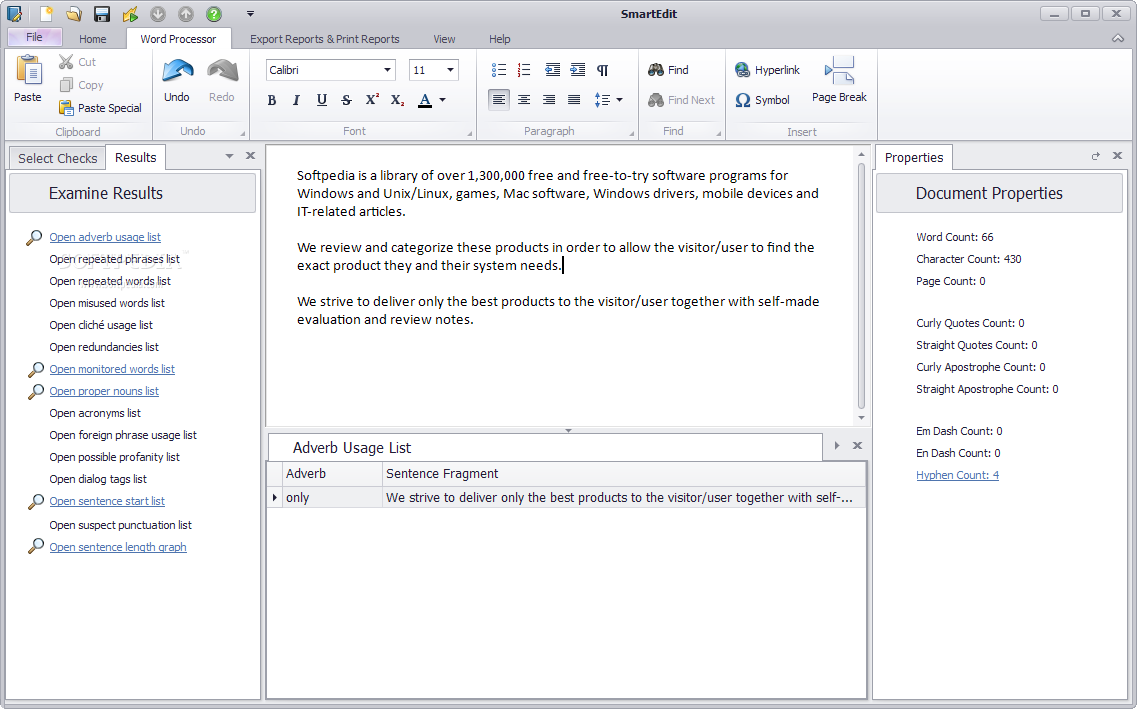1137x709 pixels.
Task: Switch to the View tab
Action: (444, 39)
